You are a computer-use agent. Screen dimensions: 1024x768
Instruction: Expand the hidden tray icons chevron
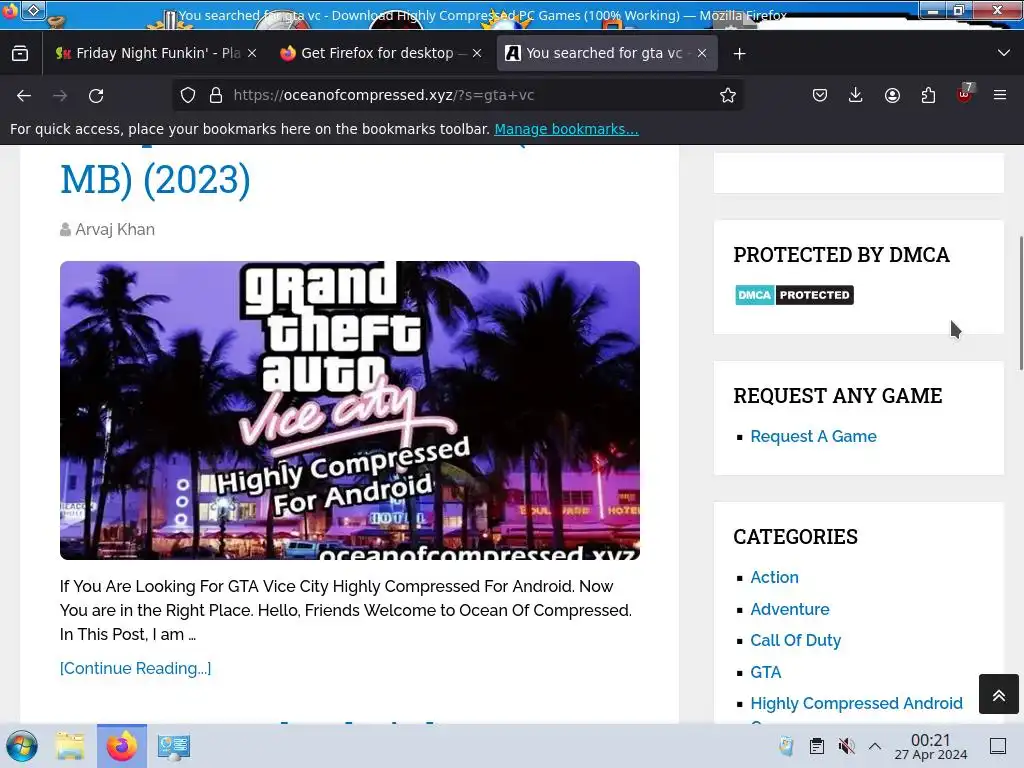tap(875, 746)
